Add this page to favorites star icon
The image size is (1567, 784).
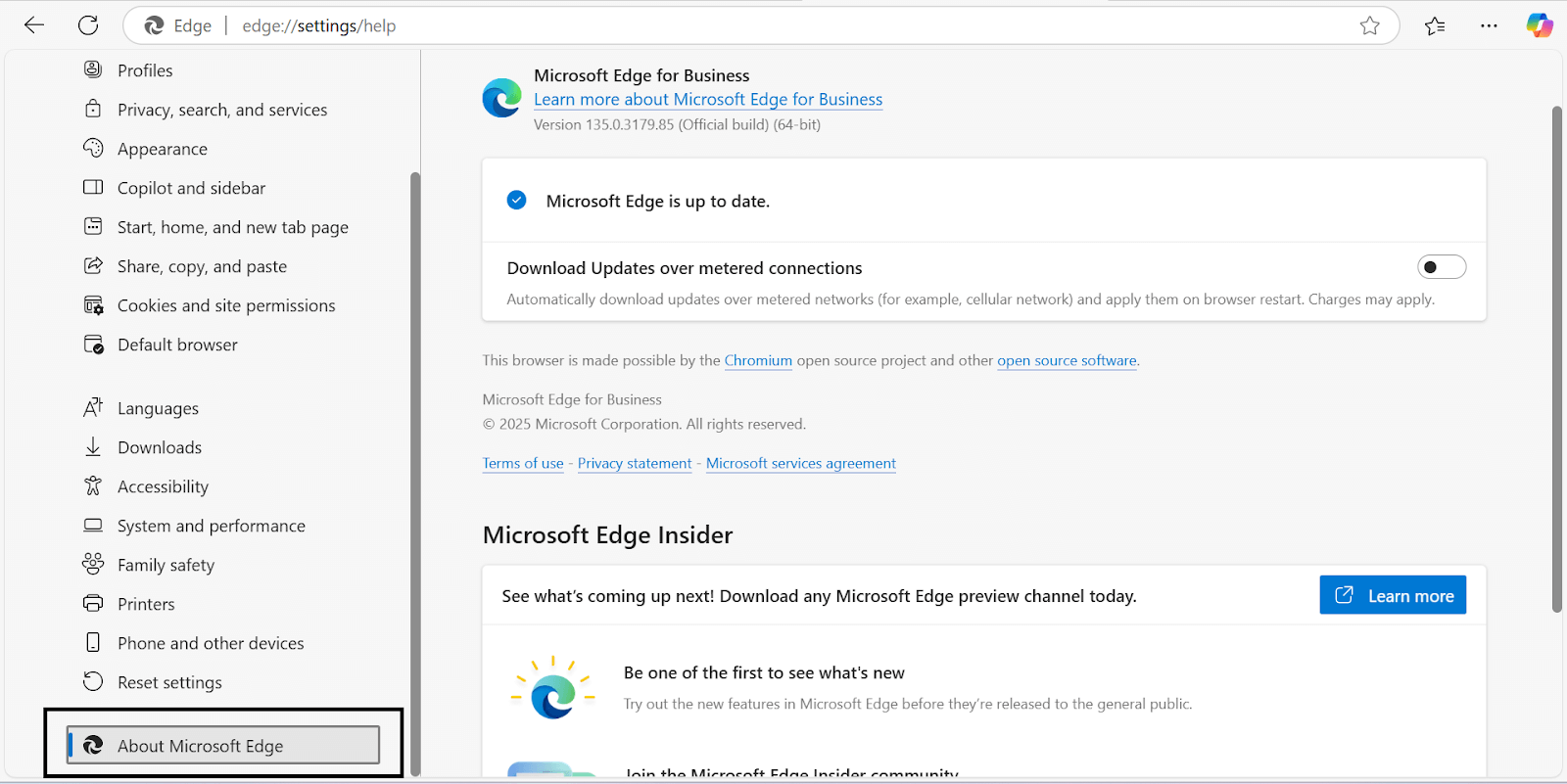tap(1369, 25)
